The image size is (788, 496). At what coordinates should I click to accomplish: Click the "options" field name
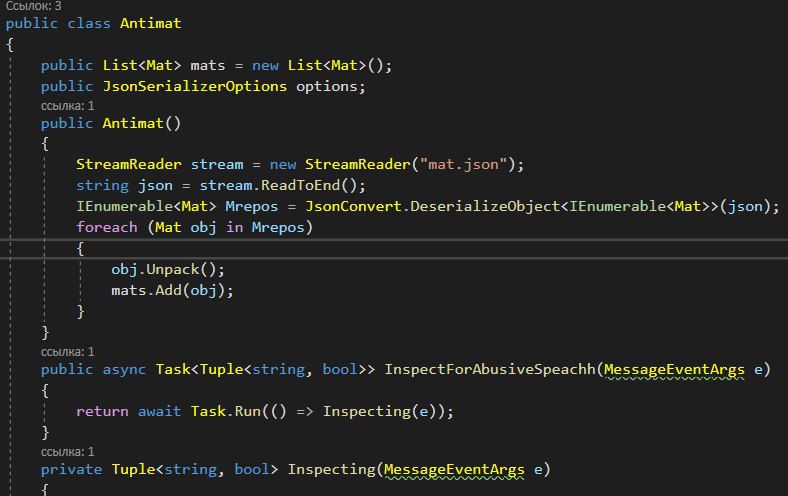click(x=326, y=86)
